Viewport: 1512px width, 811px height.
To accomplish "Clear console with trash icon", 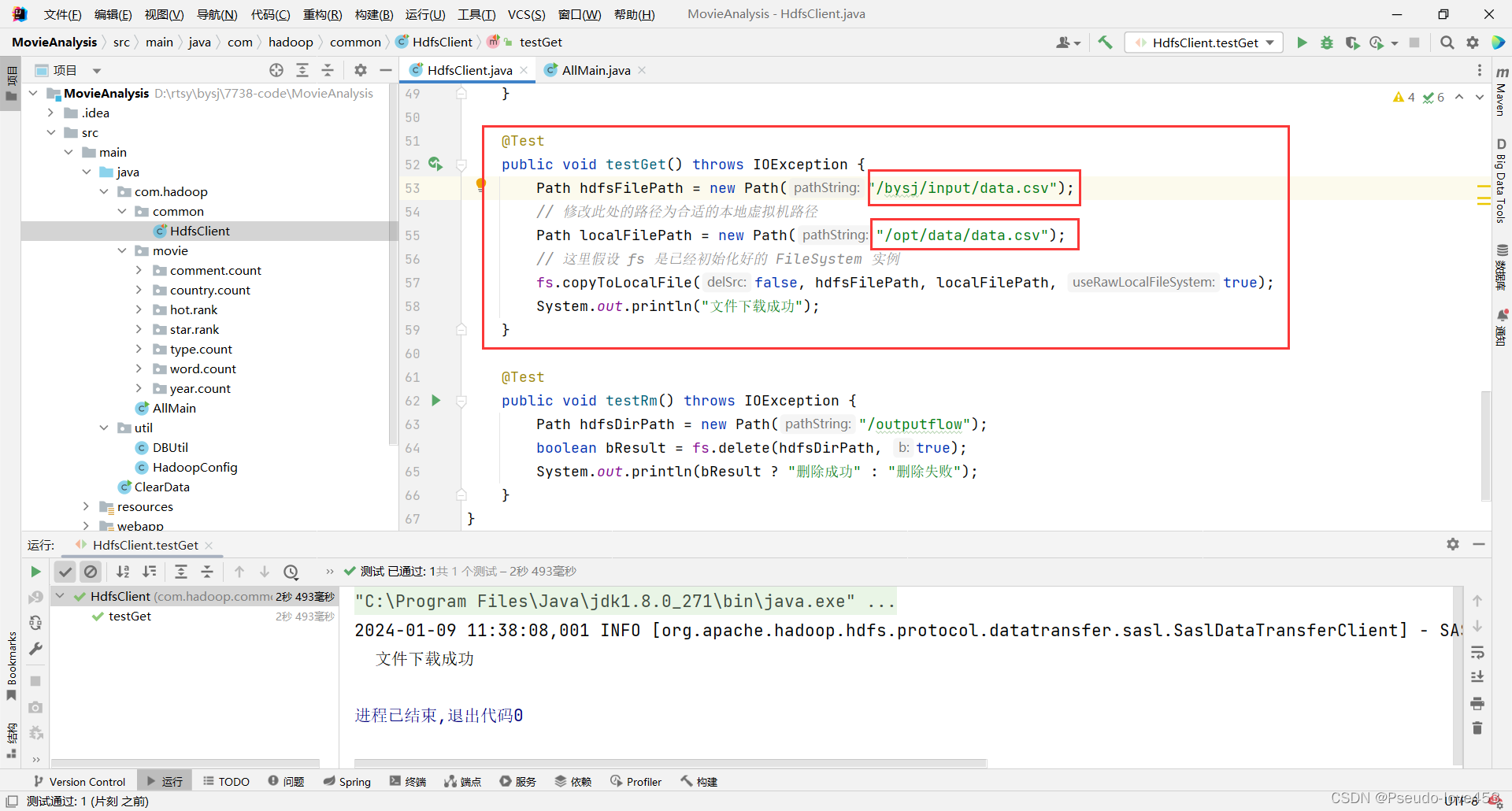I will coord(1477,728).
